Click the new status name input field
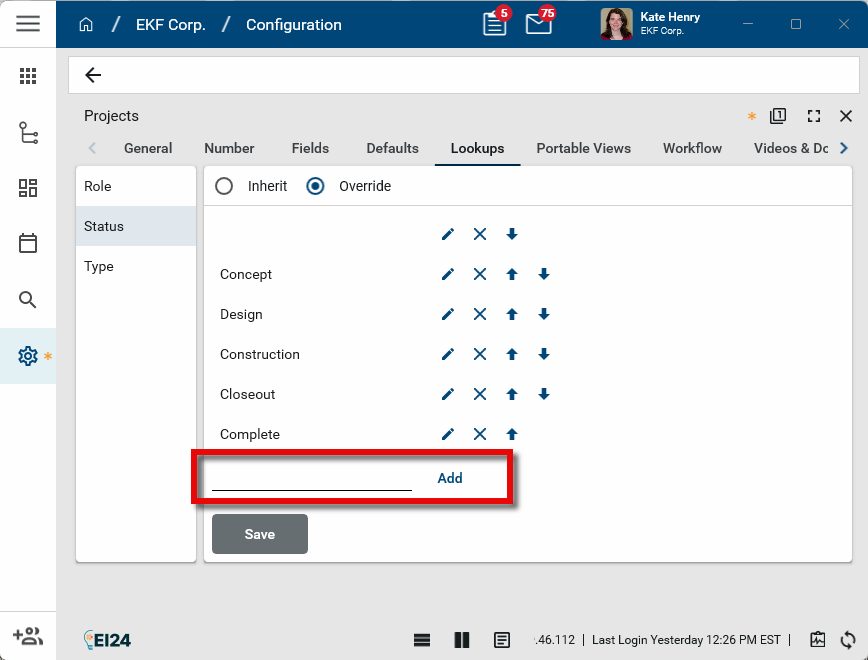The height and width of the screenshot is (660, 868). click(311, 478)
